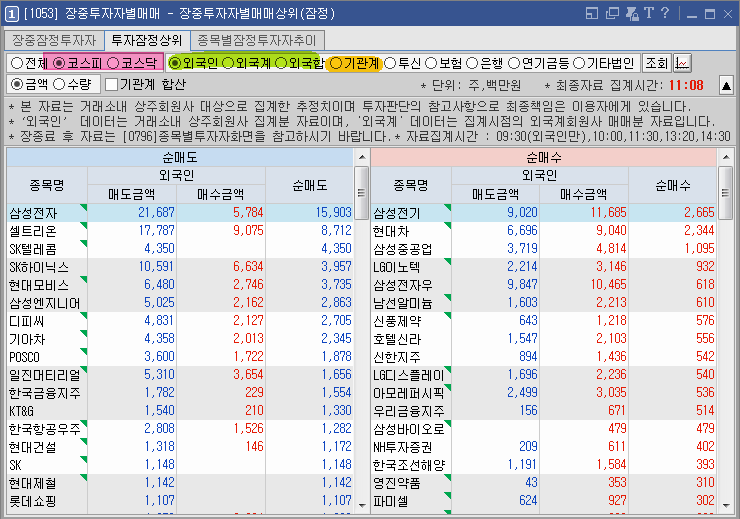Image resolution: width=740 pixels, height=519 pixels.
Task: Click the T text size icon
Action: 648,13
